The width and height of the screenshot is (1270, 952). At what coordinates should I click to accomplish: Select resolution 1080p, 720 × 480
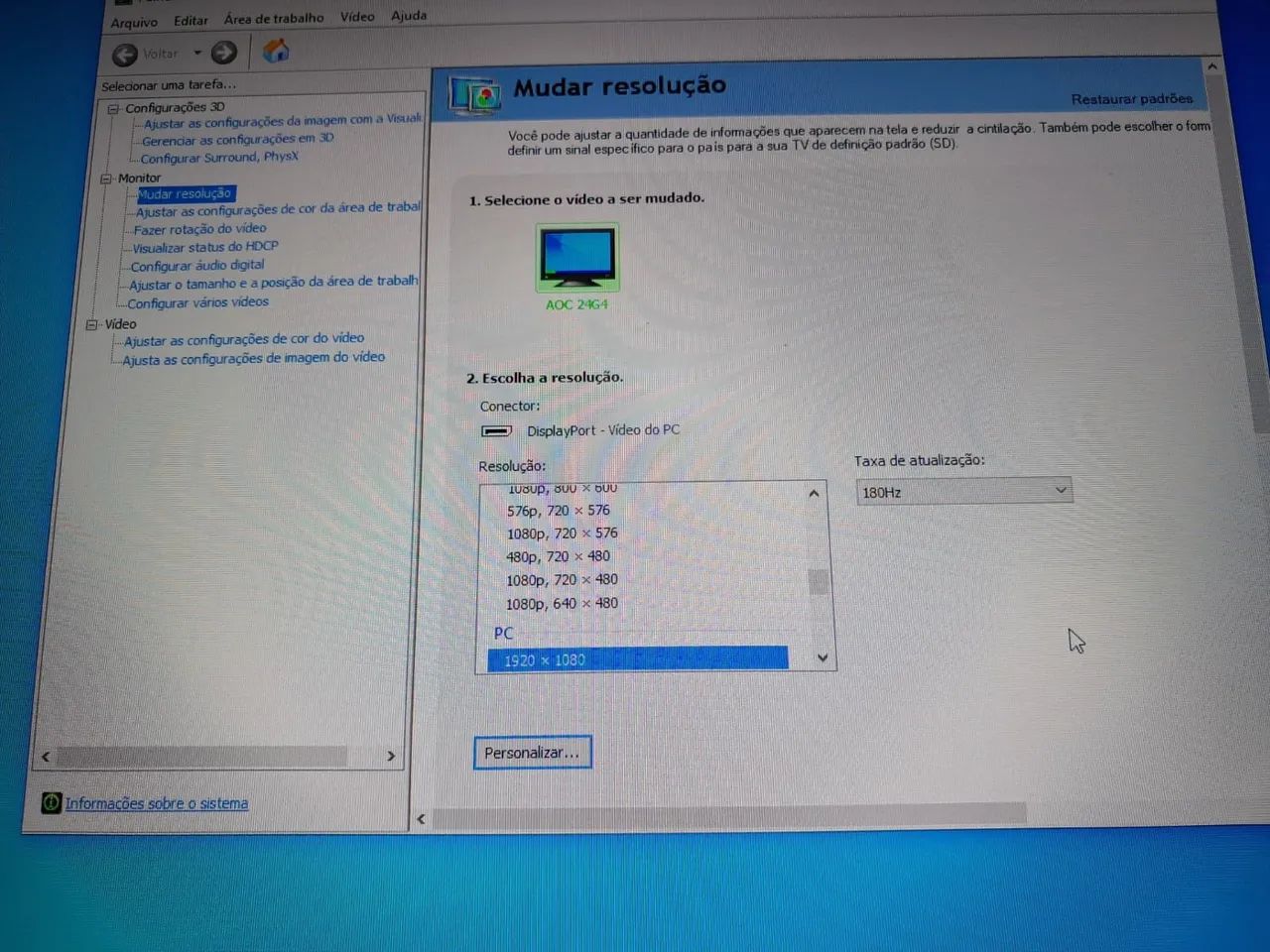point(562,580)
